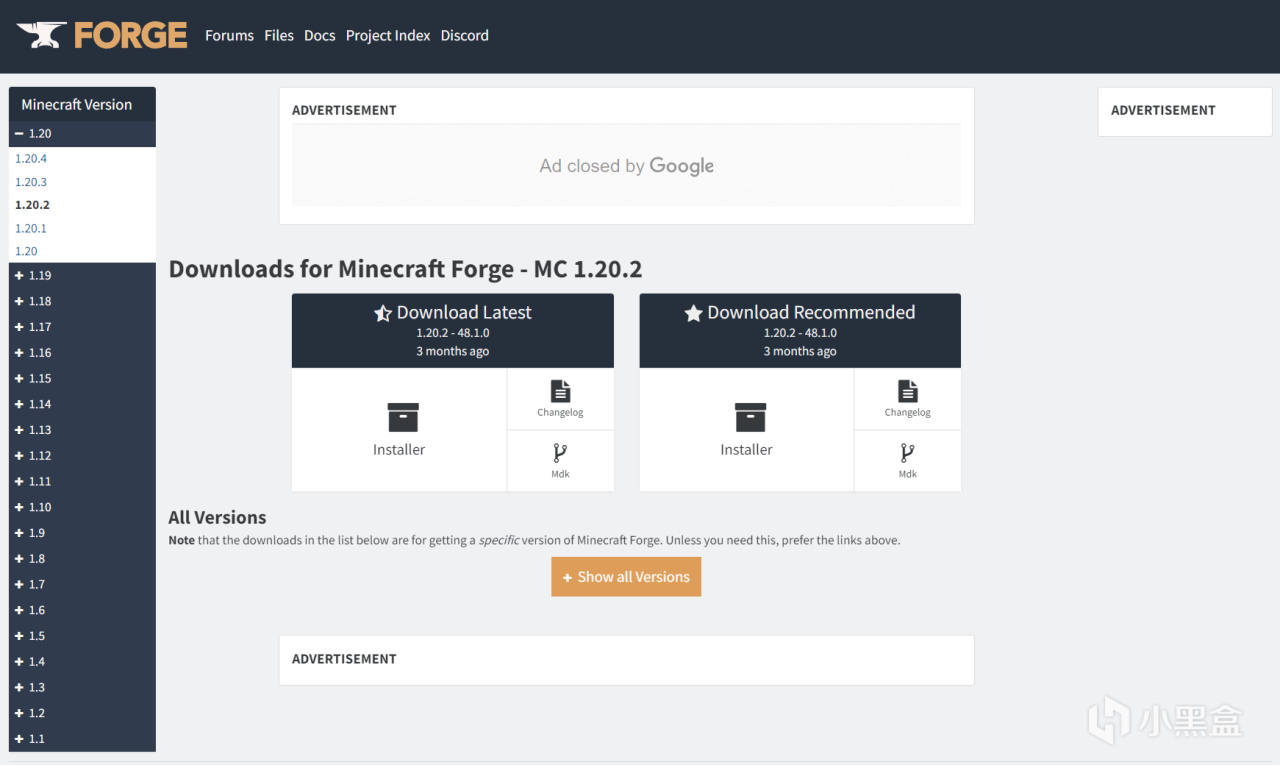Go to the Docs page
This screenshot has width=1280, height=765.
(x=320, y=35)
